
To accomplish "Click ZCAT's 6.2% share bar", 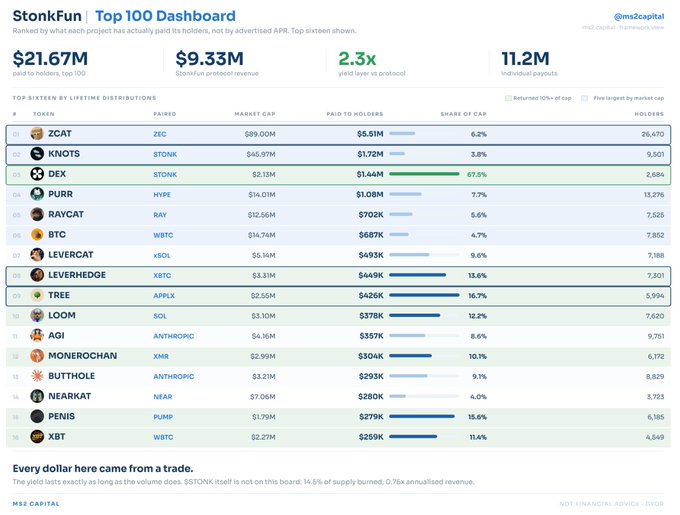I will click(x=402, y=134).
